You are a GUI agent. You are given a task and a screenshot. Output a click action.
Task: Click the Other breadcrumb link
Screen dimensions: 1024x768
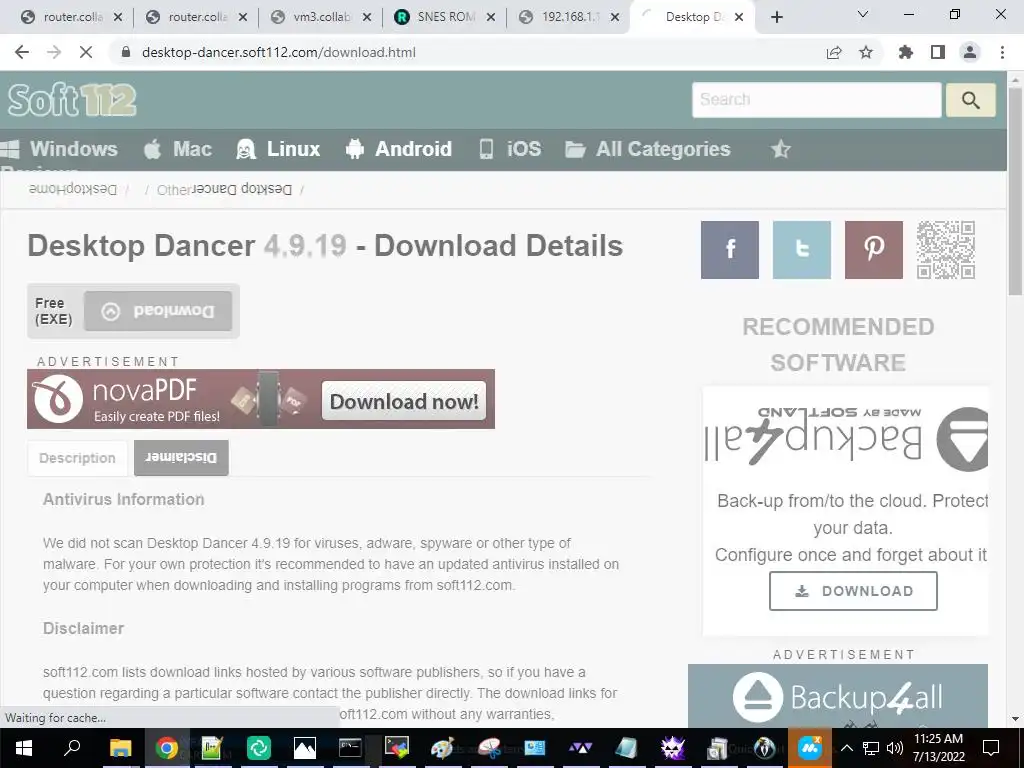173,189
